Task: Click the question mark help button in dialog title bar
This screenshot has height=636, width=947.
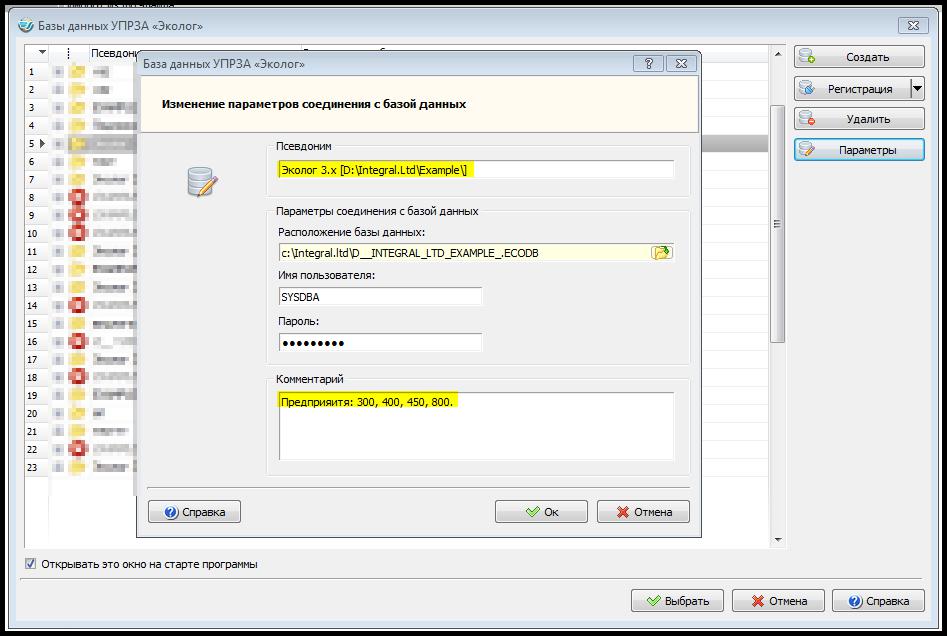Action: click(x=648, y=63)
